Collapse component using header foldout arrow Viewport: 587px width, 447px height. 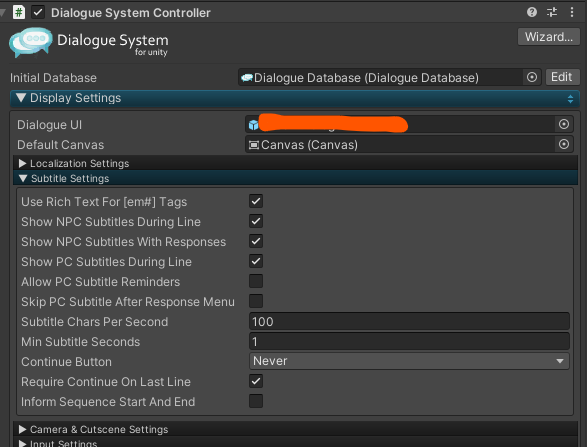click(x=3, y=13)
